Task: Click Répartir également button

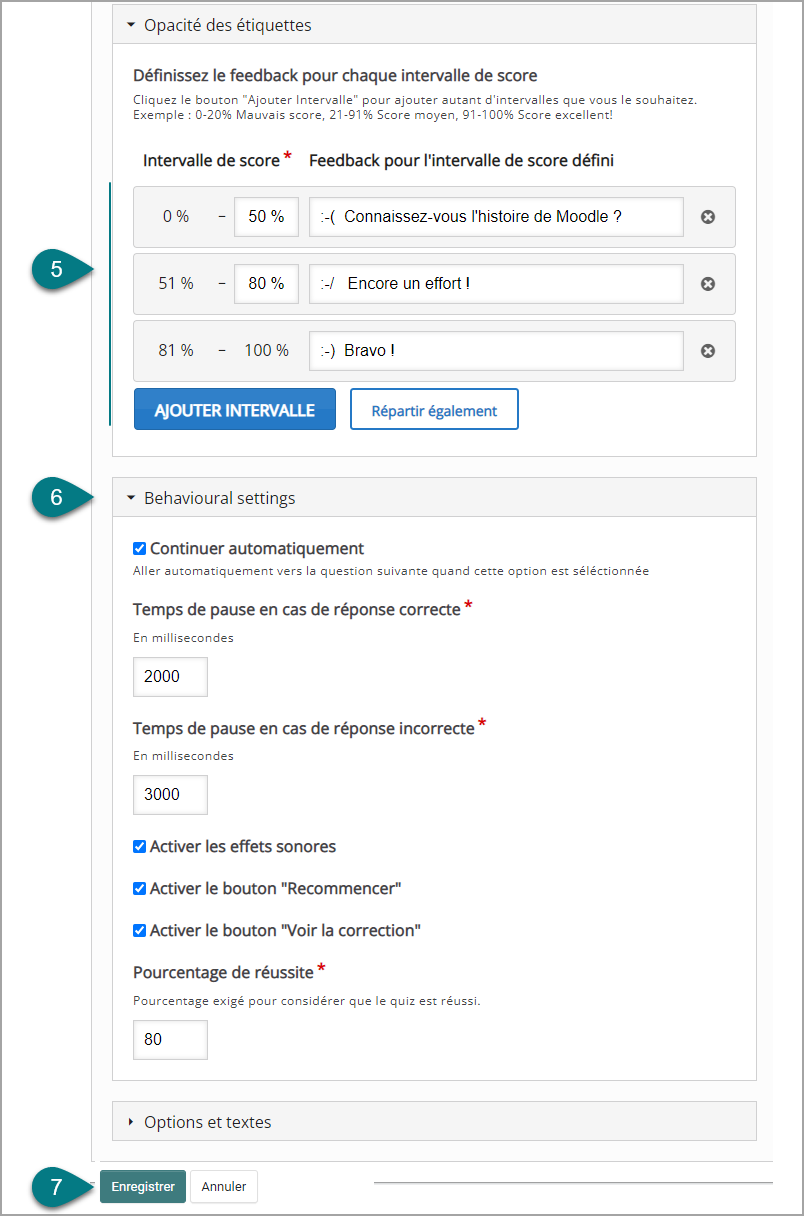Action: pos(434,410)
